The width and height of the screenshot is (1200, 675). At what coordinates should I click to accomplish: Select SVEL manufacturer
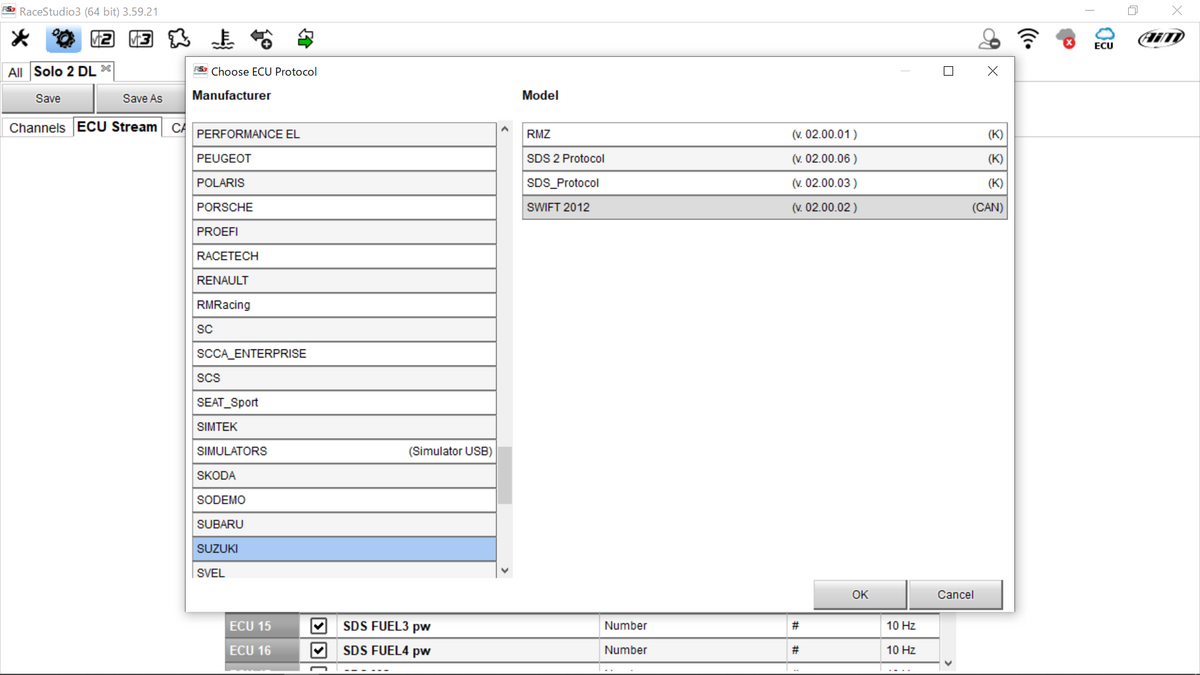pyautogui.click(x=344, y=570)
